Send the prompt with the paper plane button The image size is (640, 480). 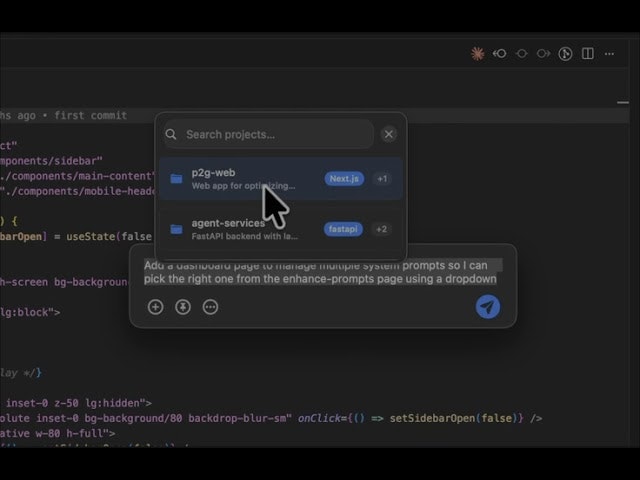click(x=488, y=307)
